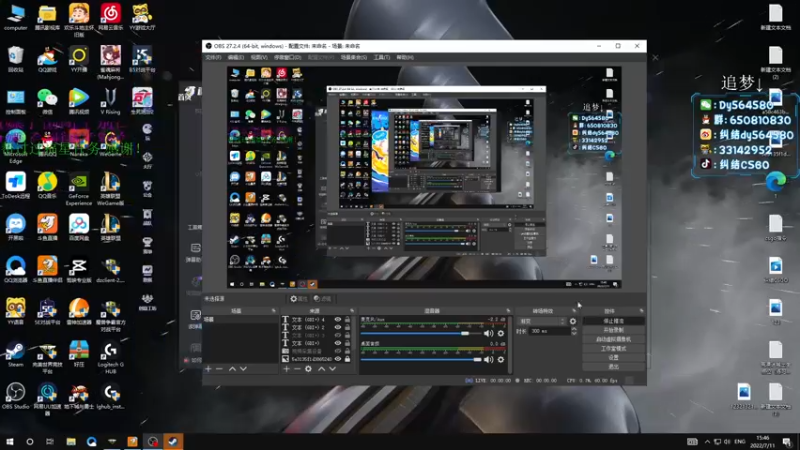
Task: Open the 场景集合(S) menu in OBS
Action: click(354, 58)
